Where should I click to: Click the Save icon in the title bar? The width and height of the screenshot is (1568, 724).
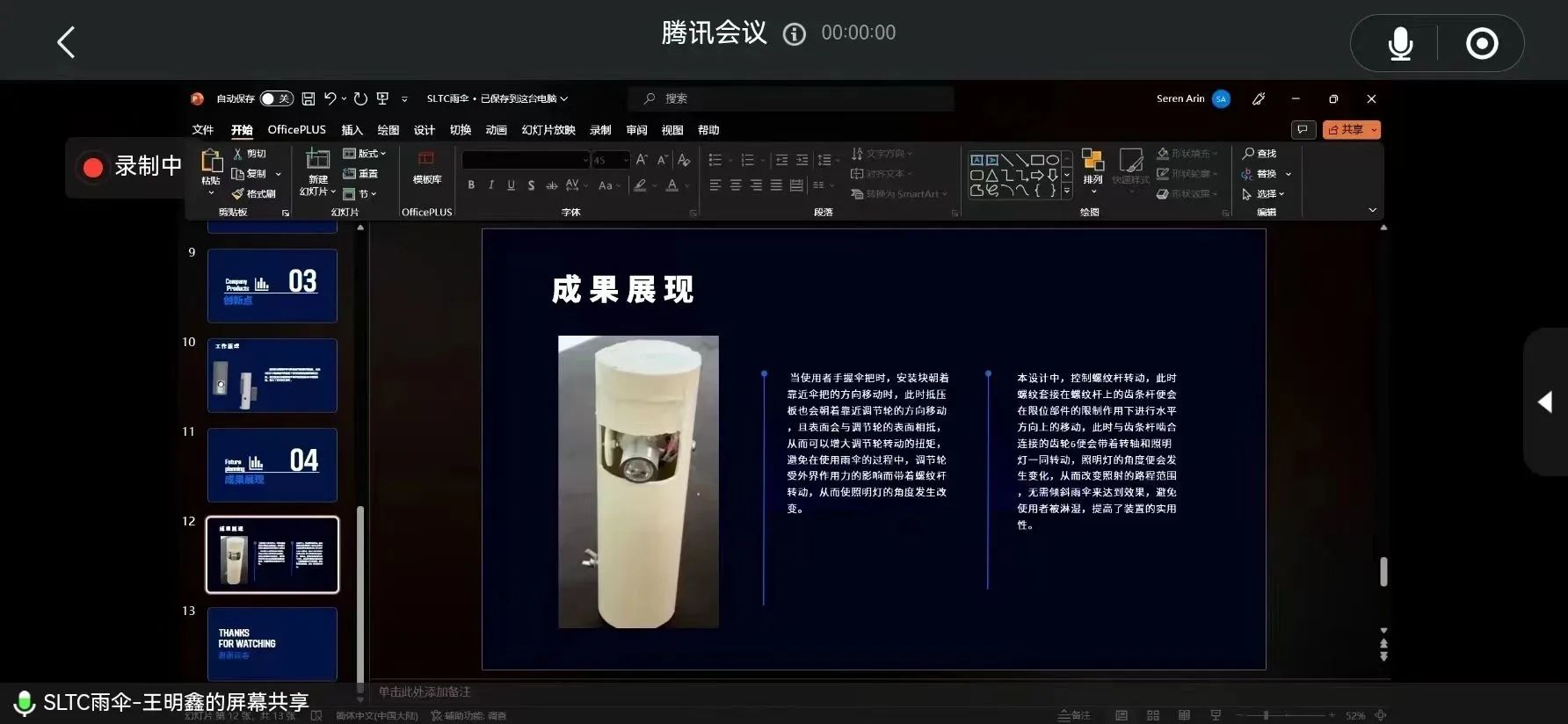click(x=309, y=98)
